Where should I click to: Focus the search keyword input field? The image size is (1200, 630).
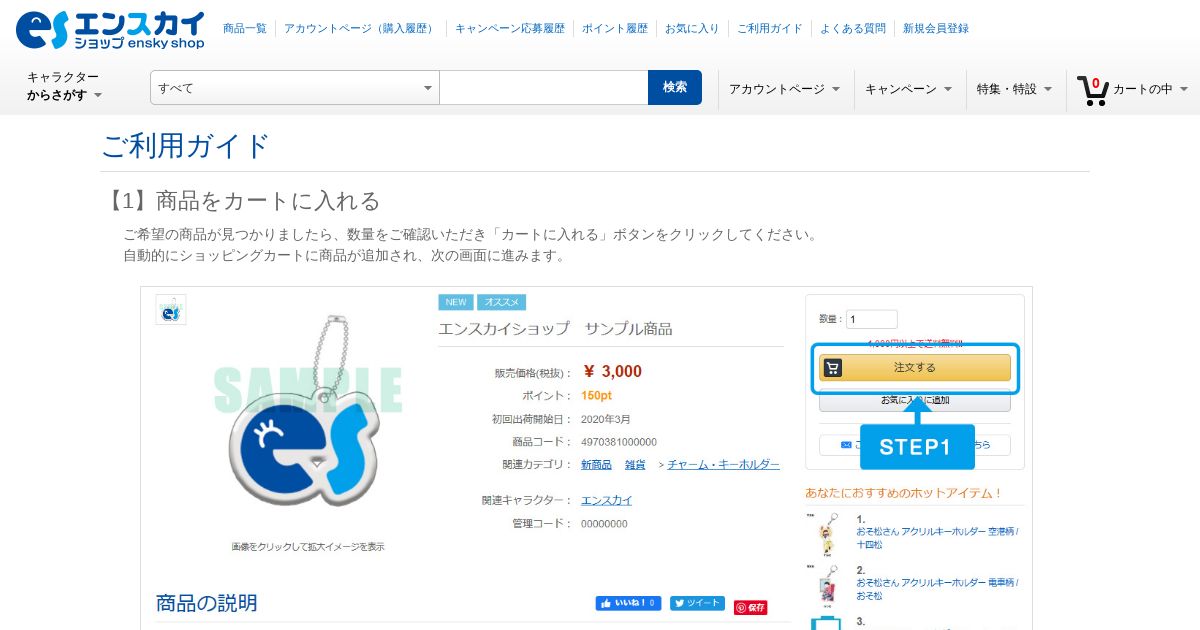click(x=544, y=88)
